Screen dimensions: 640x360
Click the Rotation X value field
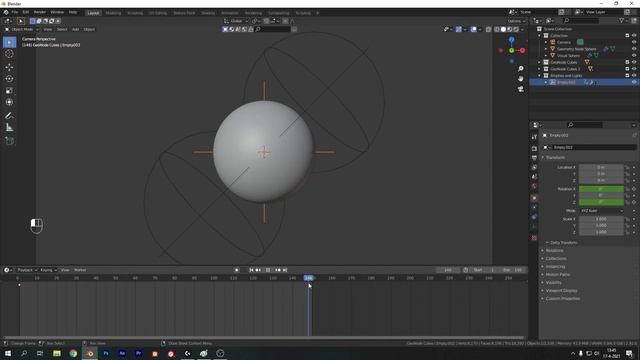(601, 189)
